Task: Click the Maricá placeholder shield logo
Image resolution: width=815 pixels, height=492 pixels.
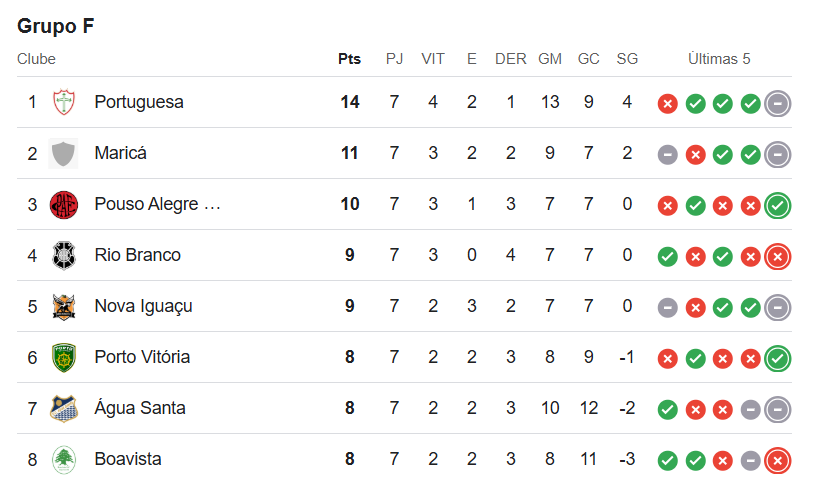Action: point(63,153)
